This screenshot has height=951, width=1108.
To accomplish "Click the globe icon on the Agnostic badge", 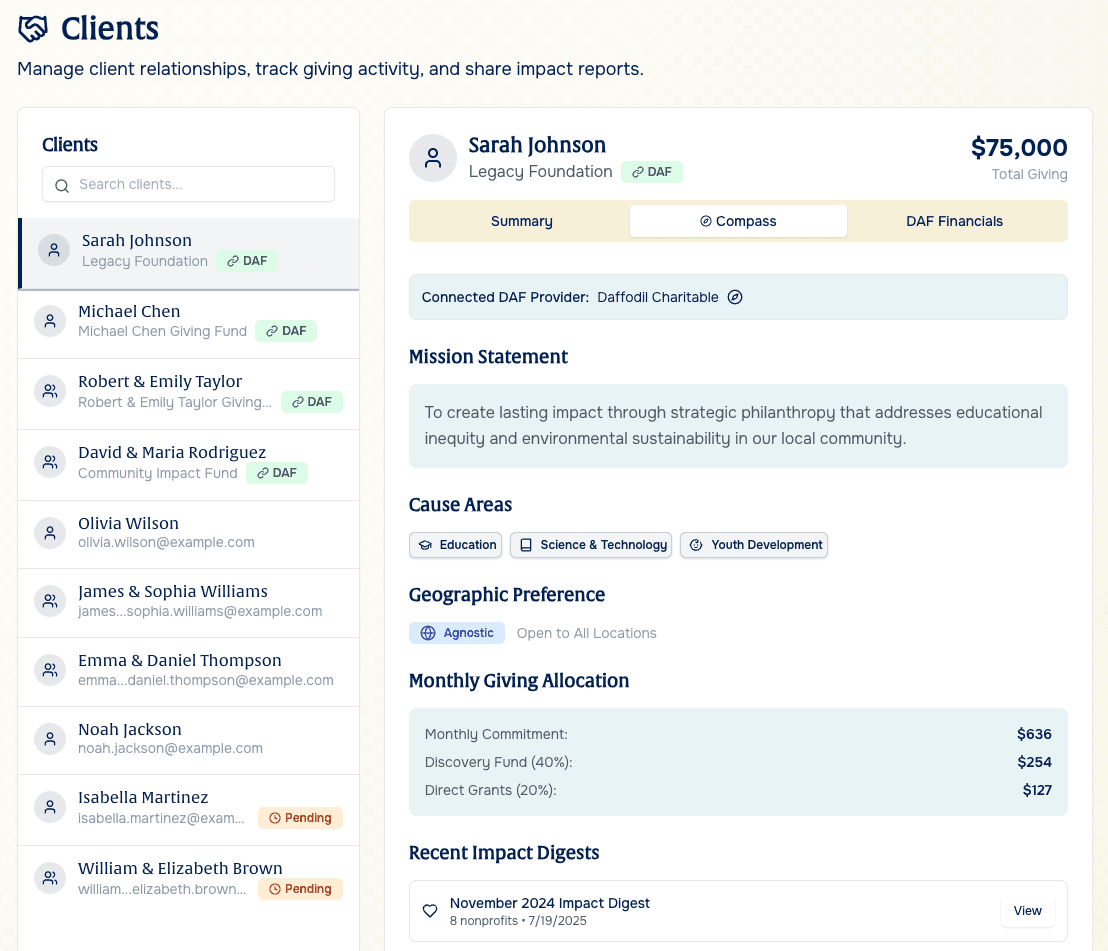I will (x=430, y=633).
